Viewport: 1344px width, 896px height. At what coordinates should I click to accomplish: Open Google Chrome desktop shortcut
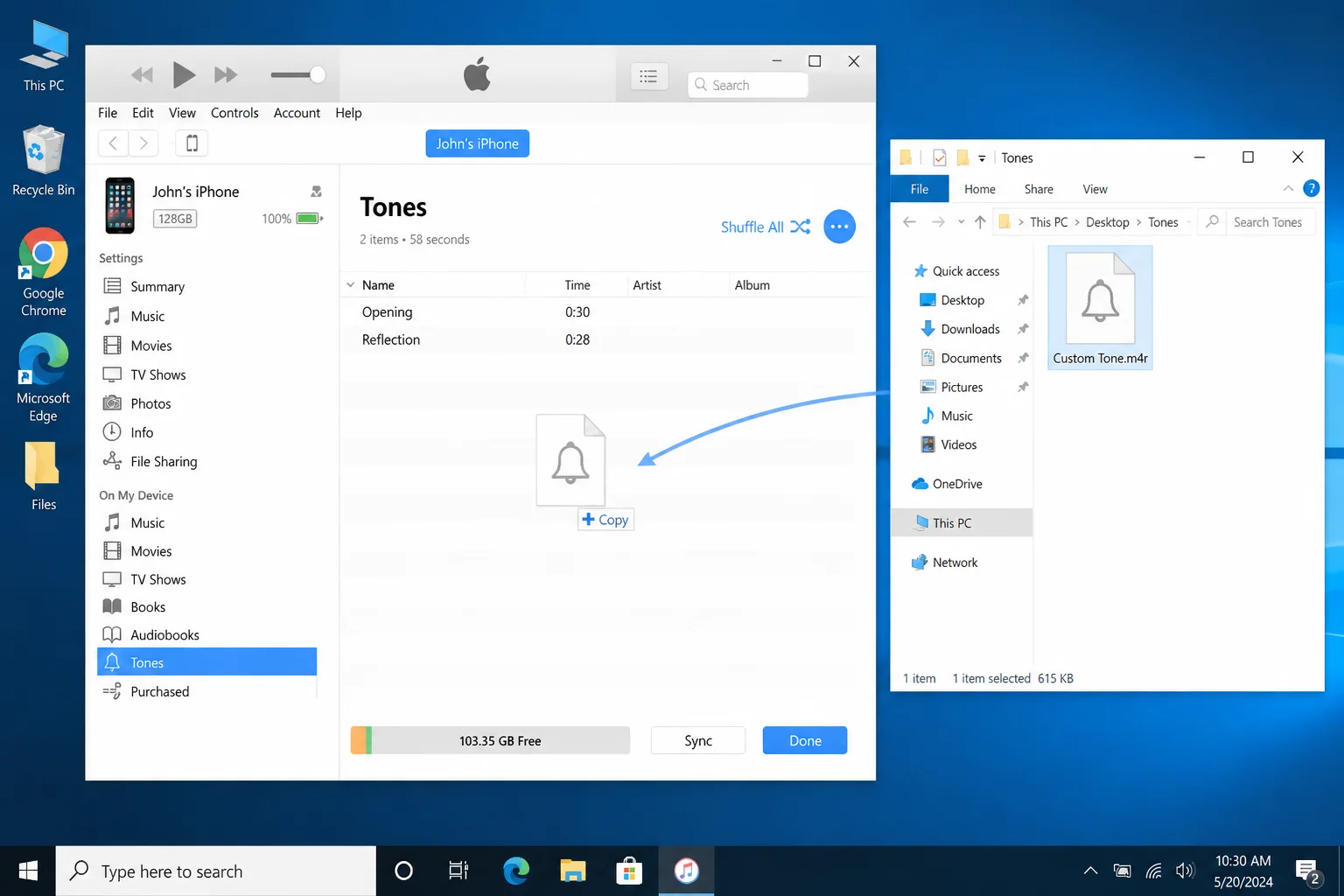pyautogui.click(x=44, y=273)
